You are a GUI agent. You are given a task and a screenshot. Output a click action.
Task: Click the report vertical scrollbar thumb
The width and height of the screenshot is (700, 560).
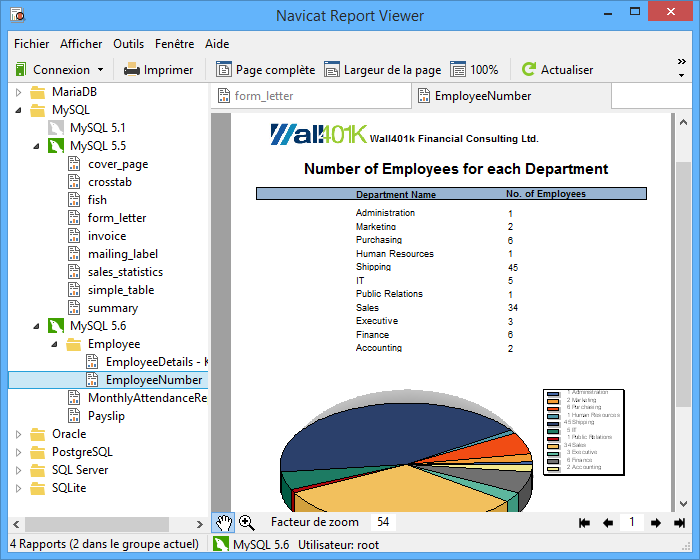(x=683, y=284)
